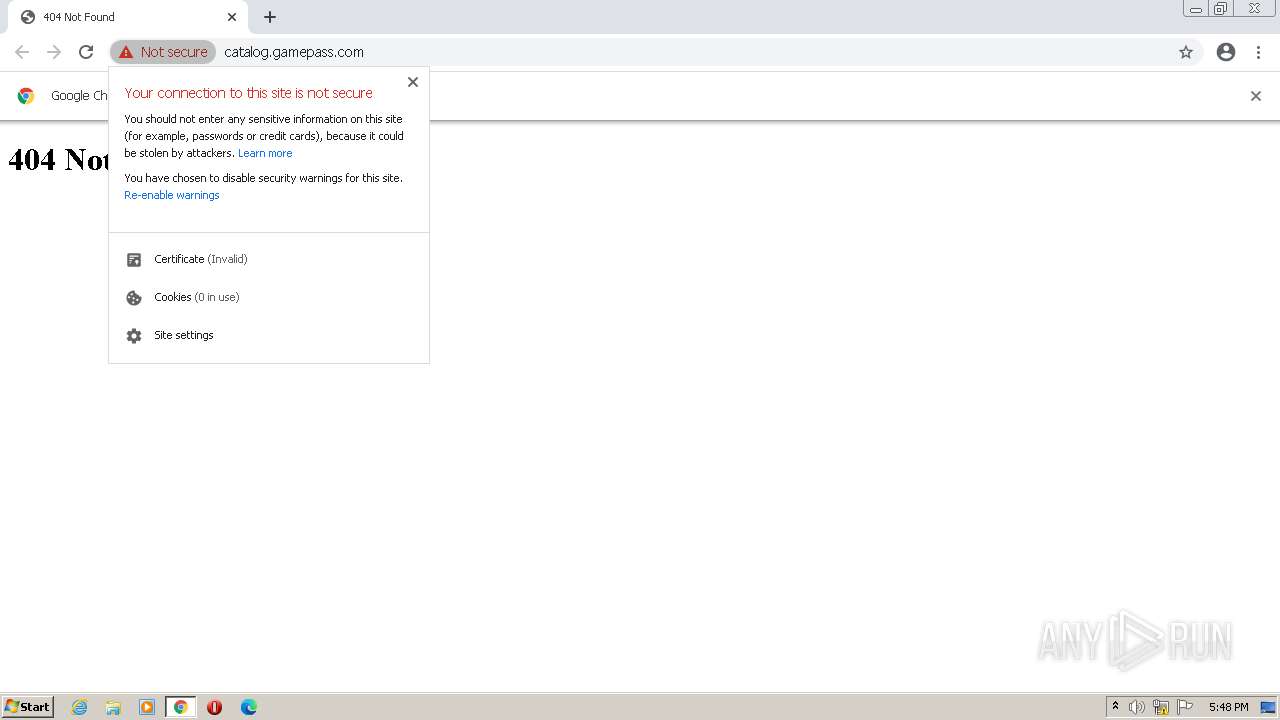This screenshot has height=720, width=1280.
Task: Click the Not secure warning chip
Action: 163,52
